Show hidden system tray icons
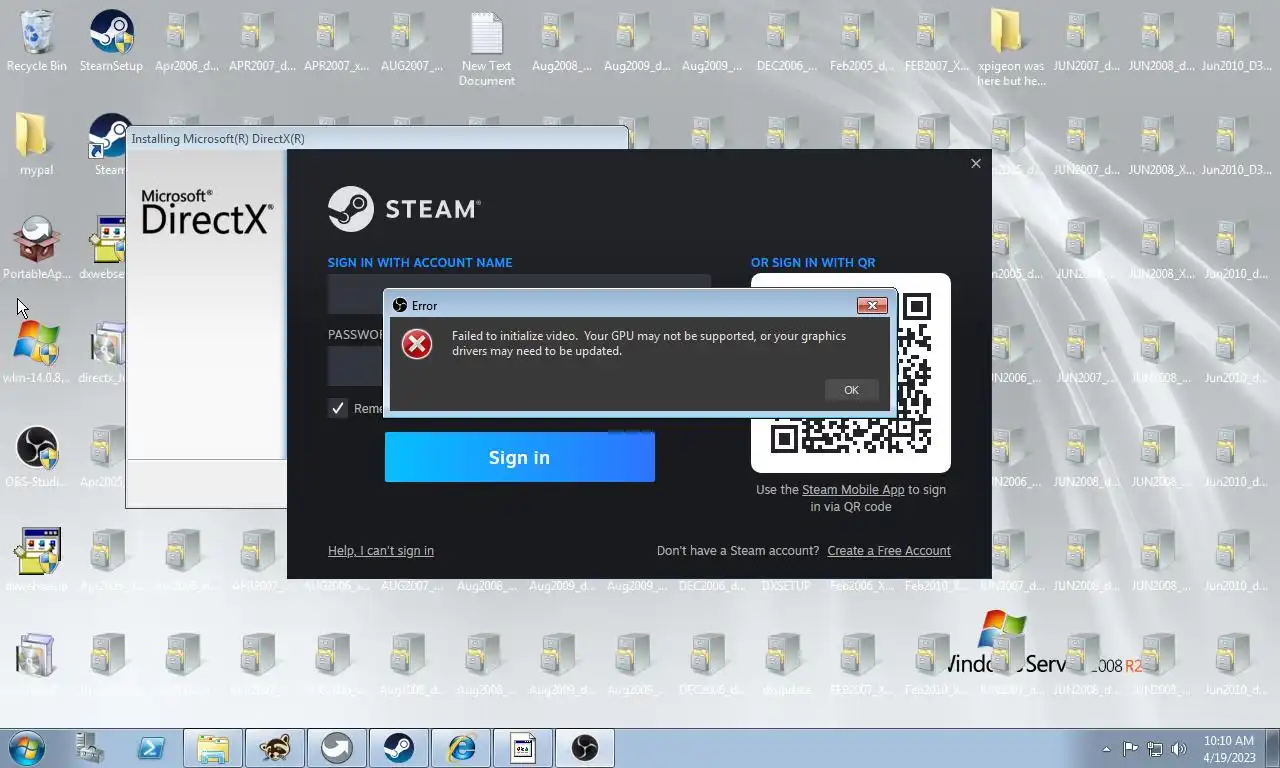1280x768 pixels. (1106, 749)
